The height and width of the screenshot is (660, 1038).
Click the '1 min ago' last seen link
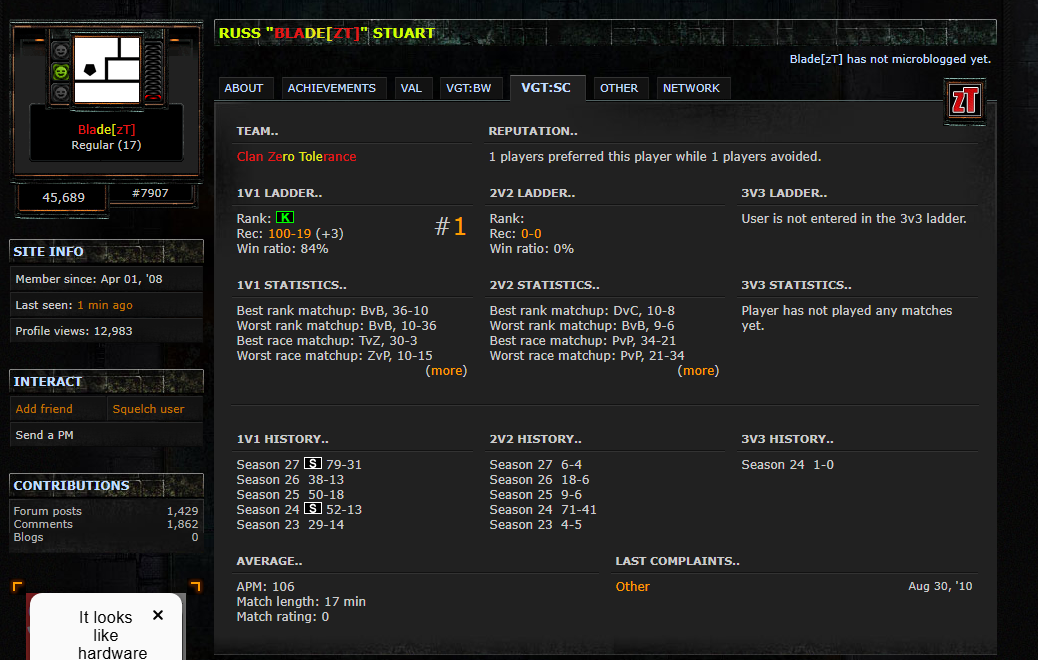[105, 305]
